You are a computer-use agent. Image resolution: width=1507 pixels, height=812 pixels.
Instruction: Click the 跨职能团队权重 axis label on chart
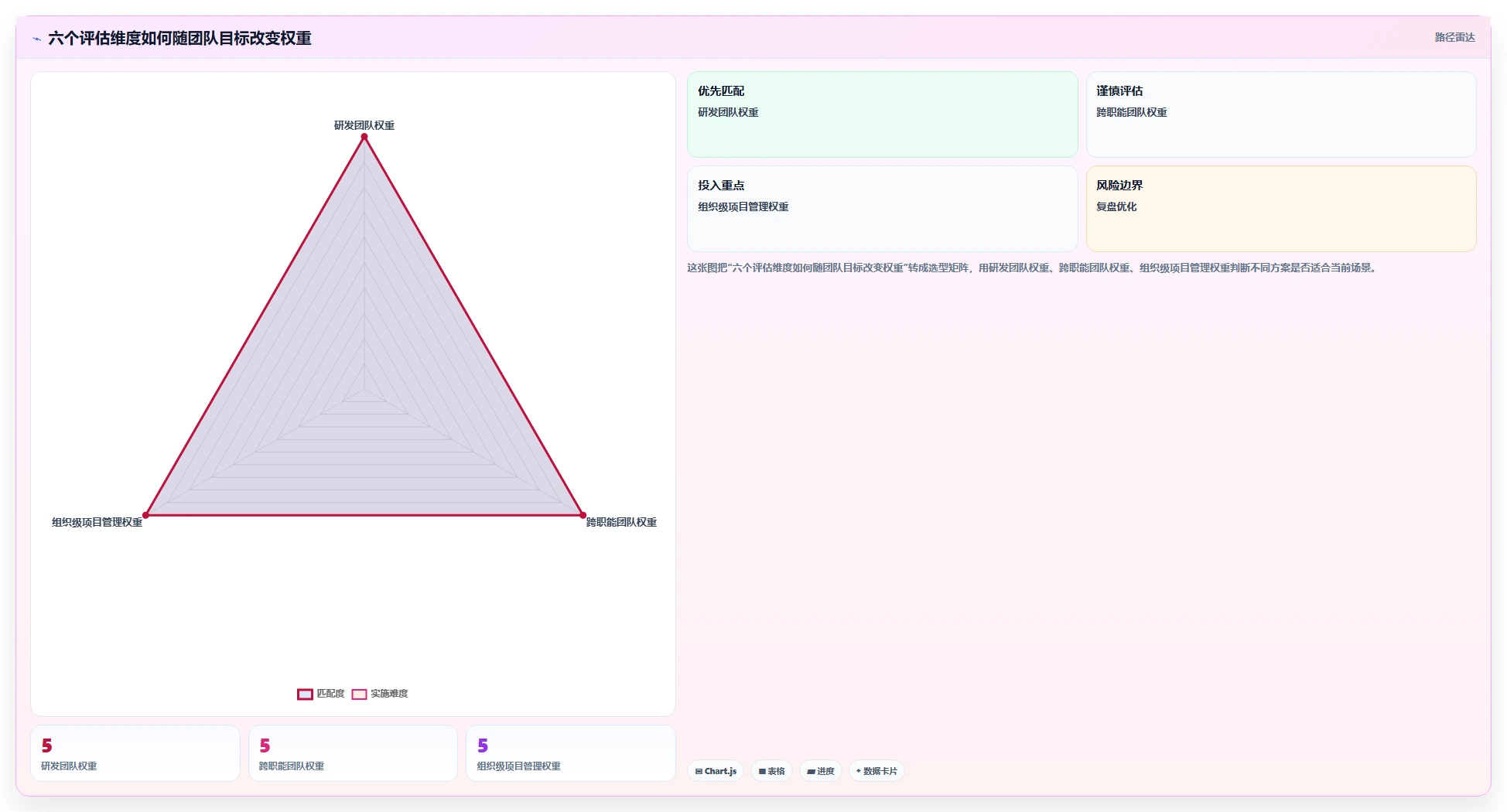tap(621, 523)
